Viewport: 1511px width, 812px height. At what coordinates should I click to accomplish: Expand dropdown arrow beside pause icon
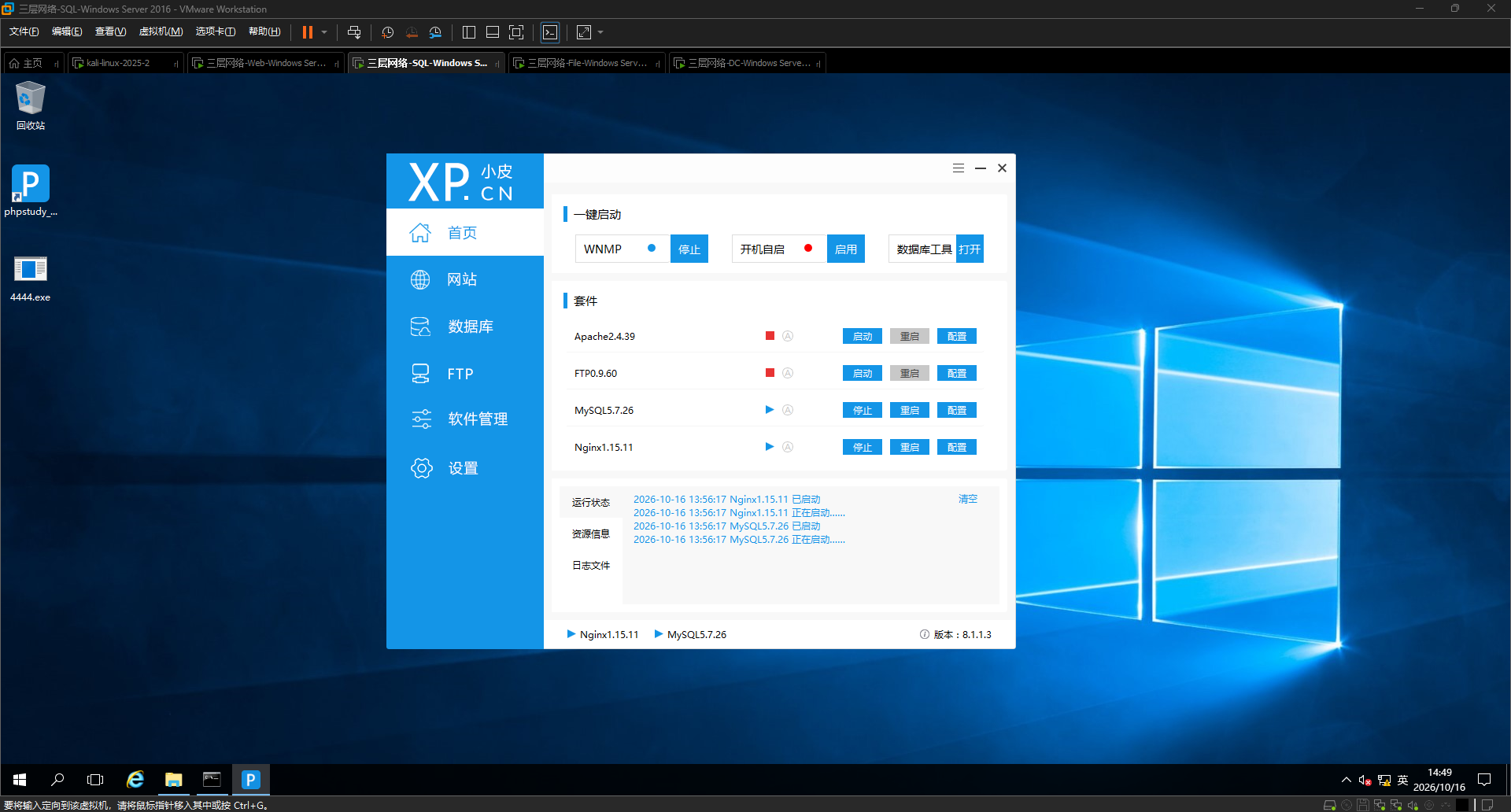coord(324,32)
